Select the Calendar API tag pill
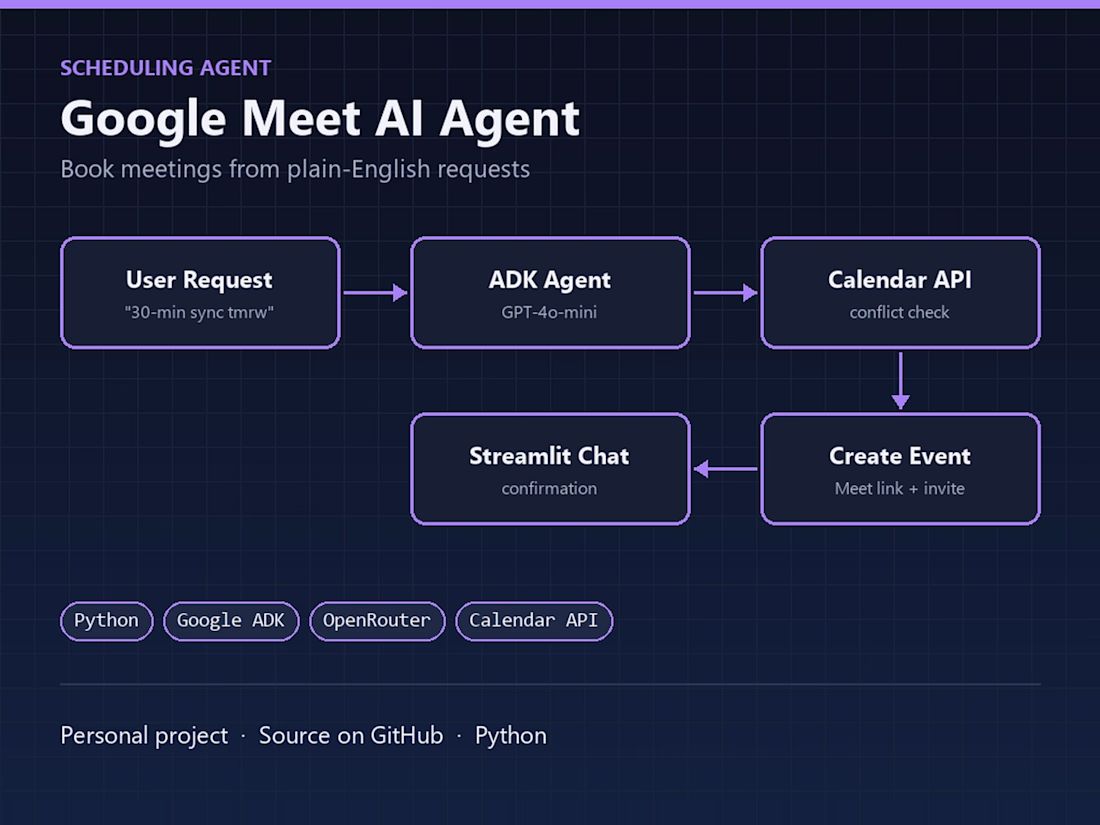The height and width of the screenshot is (825, 1100). pos(534,621)
